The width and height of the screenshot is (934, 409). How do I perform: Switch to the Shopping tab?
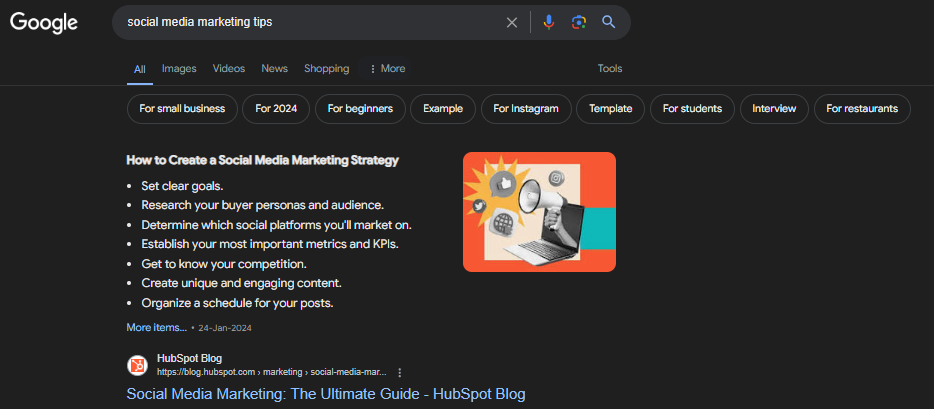point(326,68)
